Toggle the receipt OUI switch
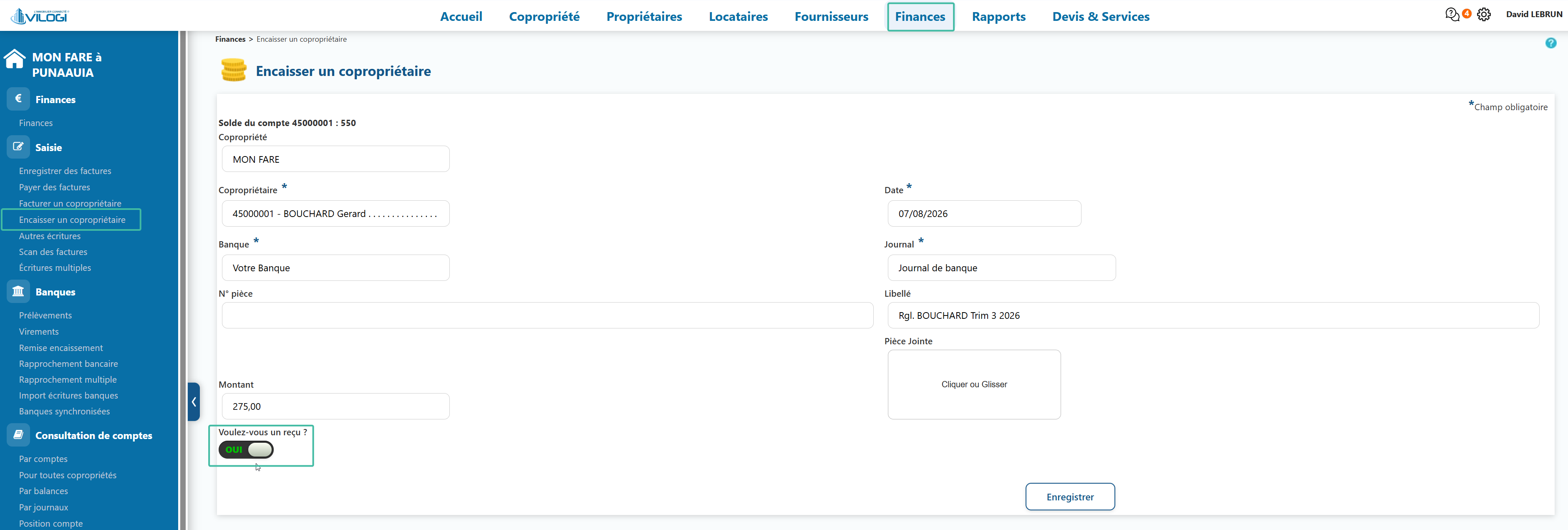Screen dimensions: 1568x530 click(x=246, y=450)
